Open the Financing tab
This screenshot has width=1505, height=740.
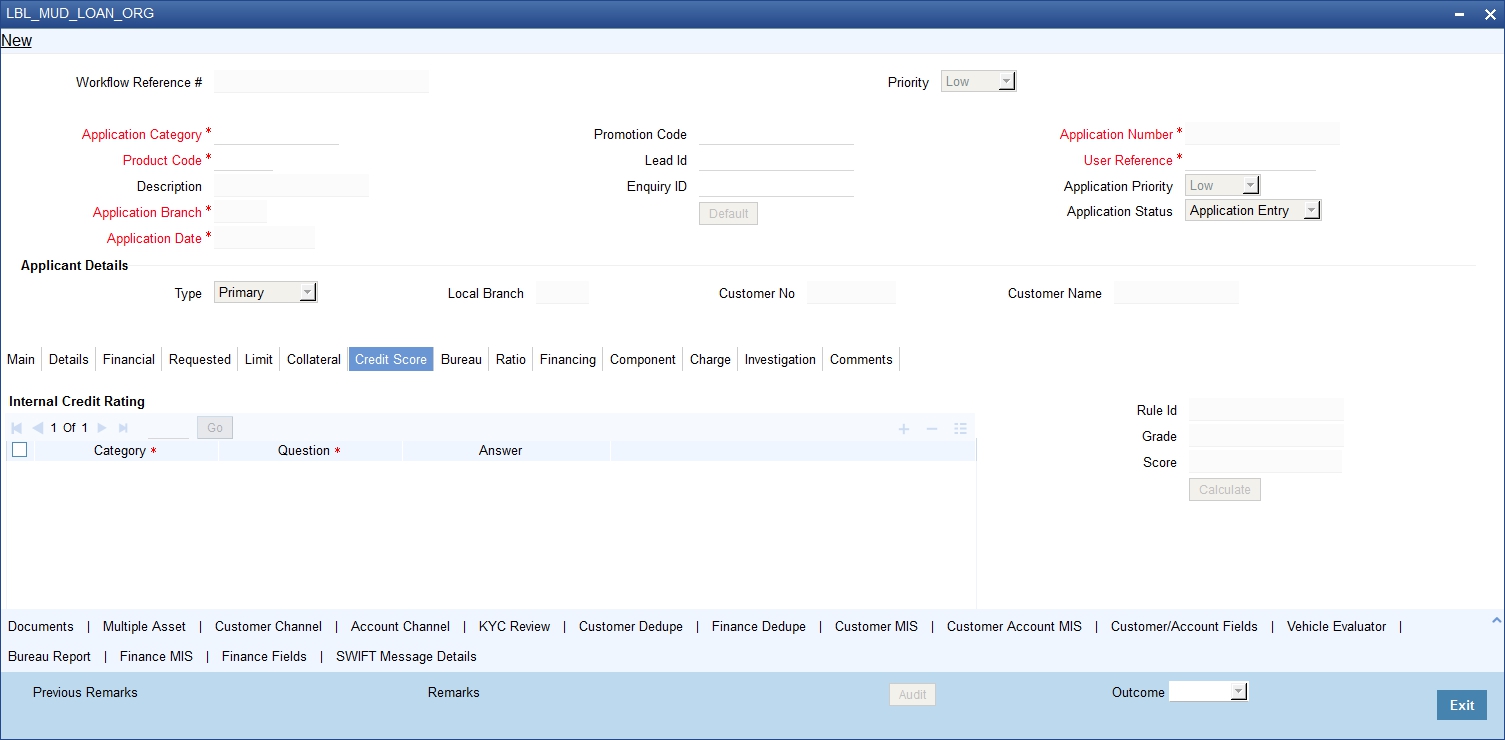coord(568,359)
